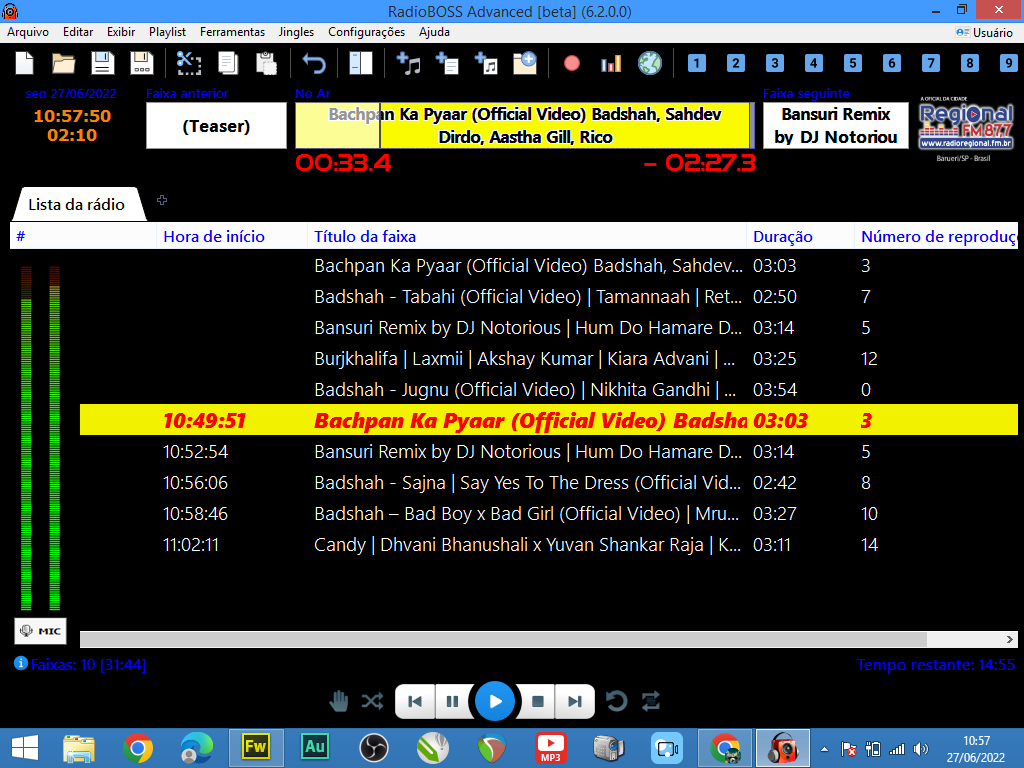
Task: Open the Configurações menu
Action: (x=366, y=32)
